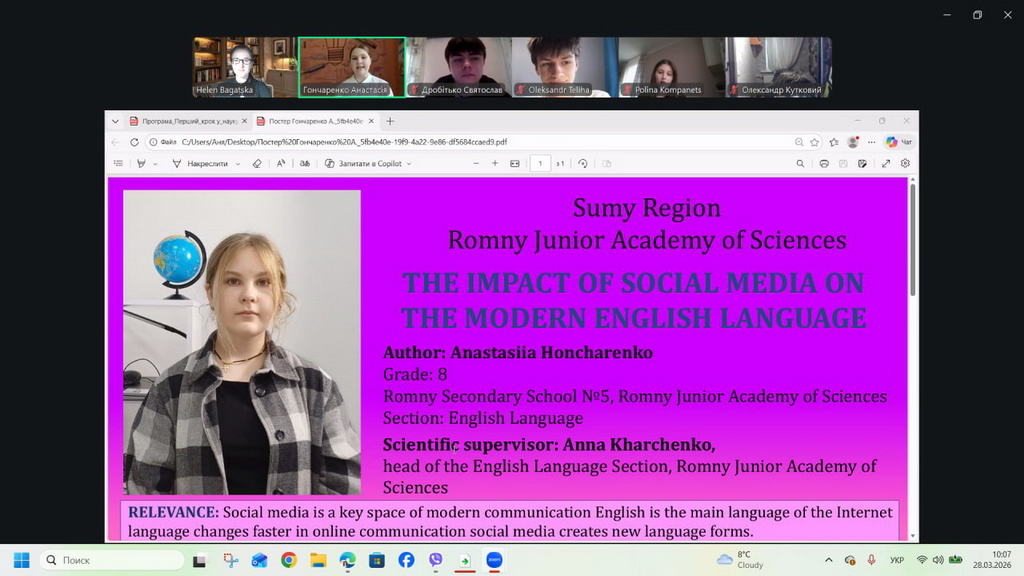This screenshot has width=1024, height=576.
Task: Select the Draw (Накреслити) tool
Action: point(203,163)
